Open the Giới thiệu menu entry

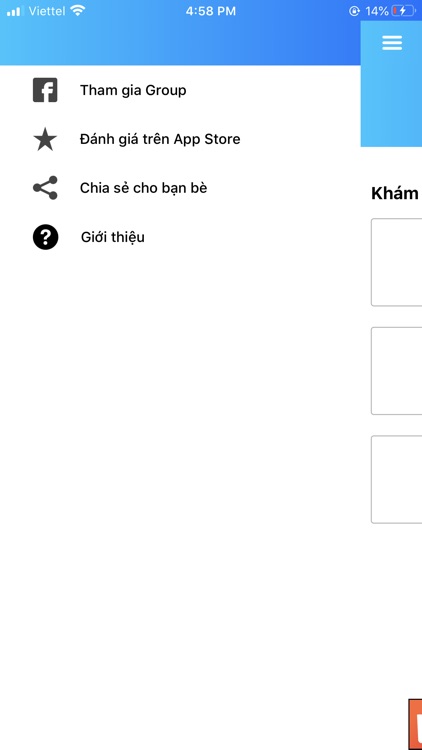112,237
